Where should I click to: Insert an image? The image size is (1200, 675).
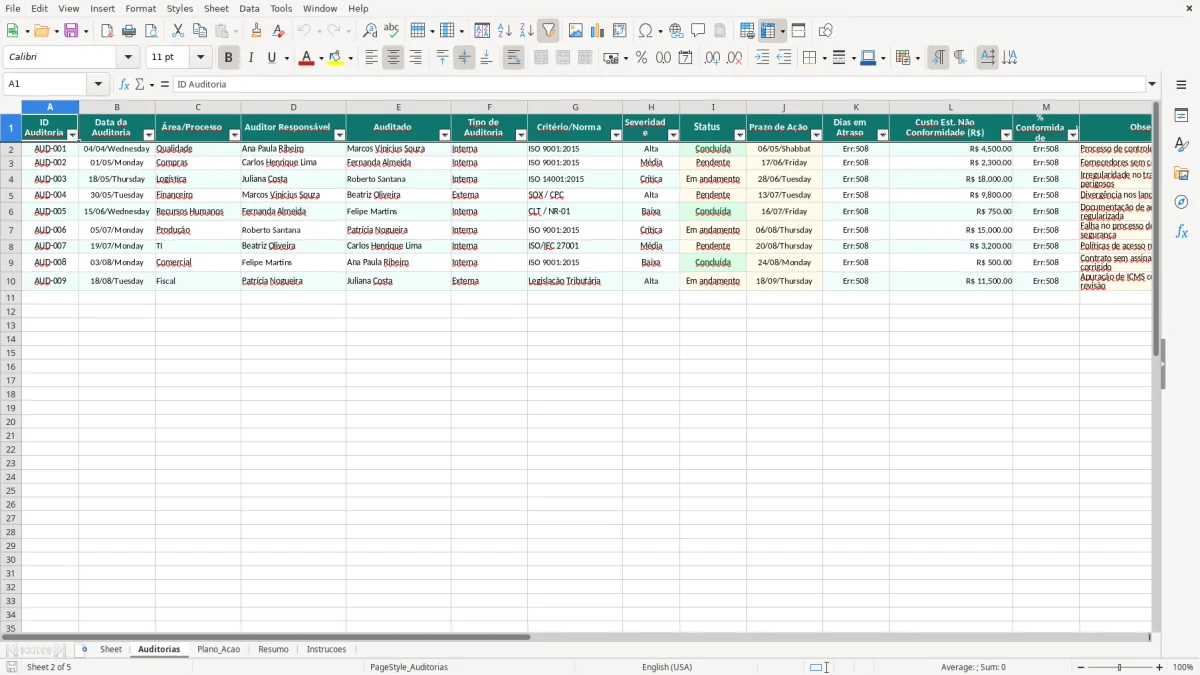point(576,31)
